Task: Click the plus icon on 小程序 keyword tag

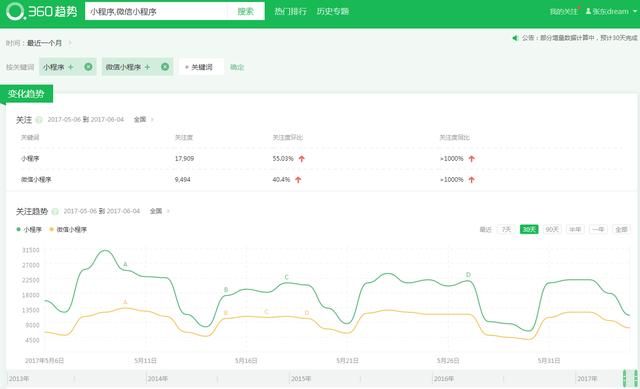Action: [71, 67]
